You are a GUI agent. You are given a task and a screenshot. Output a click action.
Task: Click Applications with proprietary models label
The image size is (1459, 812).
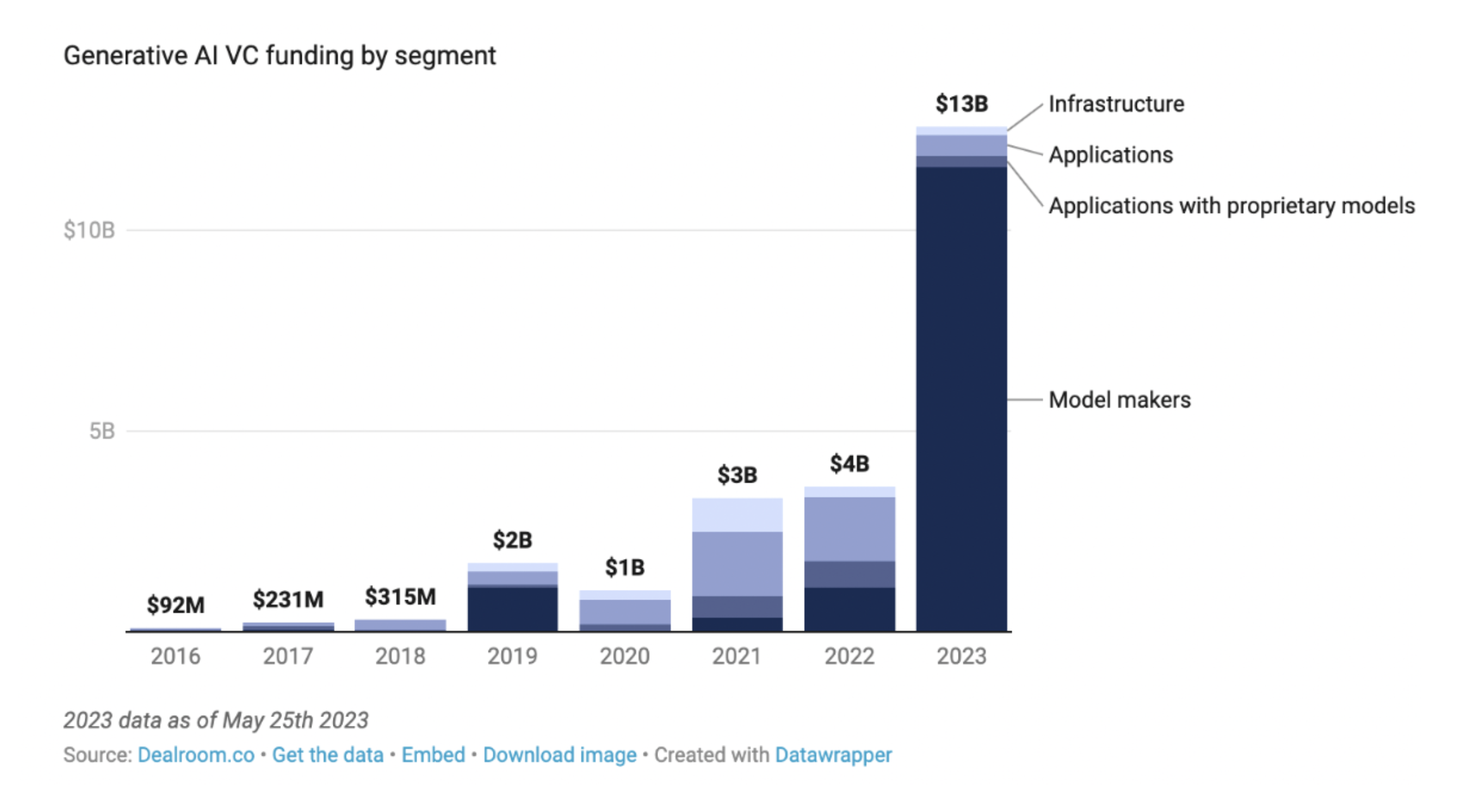coord(1231,206)
